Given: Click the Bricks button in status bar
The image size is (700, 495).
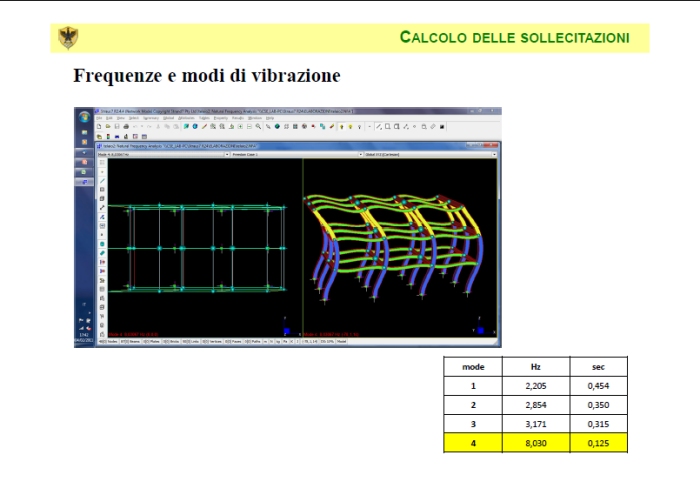Looking at the screenshot, I should coord(174,341).
